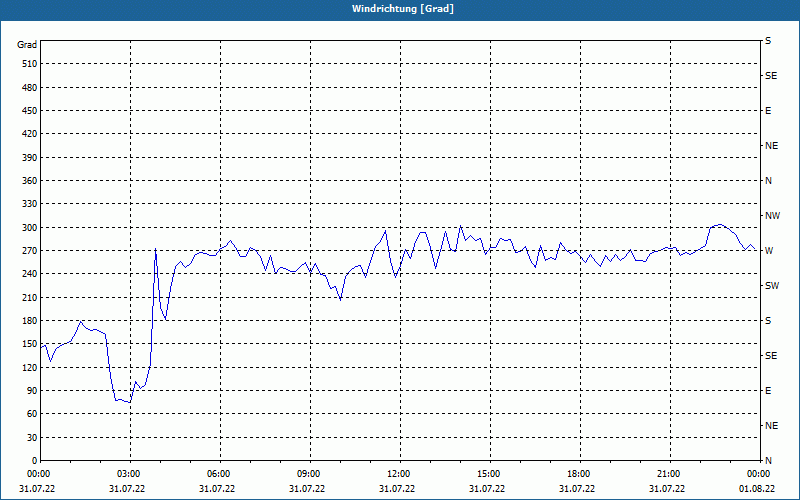Screen dimensions: 800x500
Task: Click the S compass label beside 180 gridline
Action: tap(768, 320)
